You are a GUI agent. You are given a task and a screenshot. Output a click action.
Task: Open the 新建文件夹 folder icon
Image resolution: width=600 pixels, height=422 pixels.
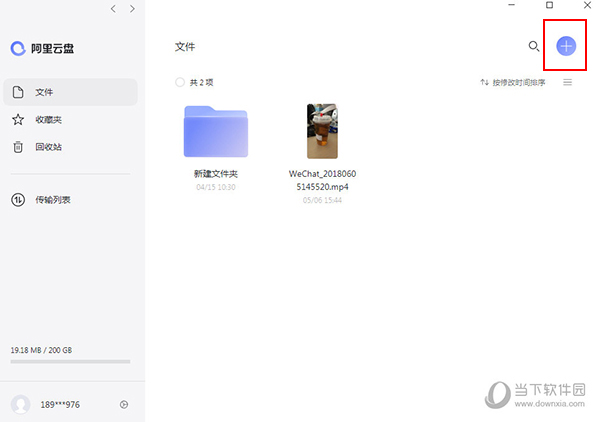coord(216,131)
